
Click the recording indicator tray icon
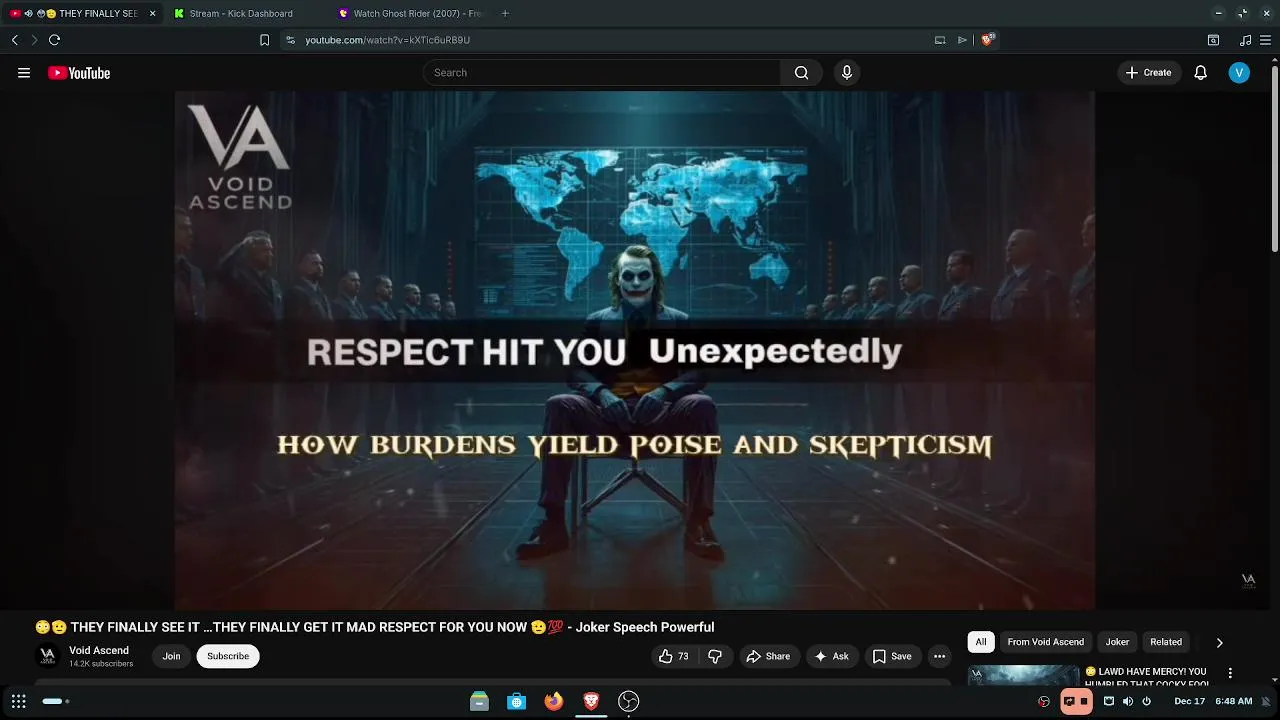(1076, 701)
